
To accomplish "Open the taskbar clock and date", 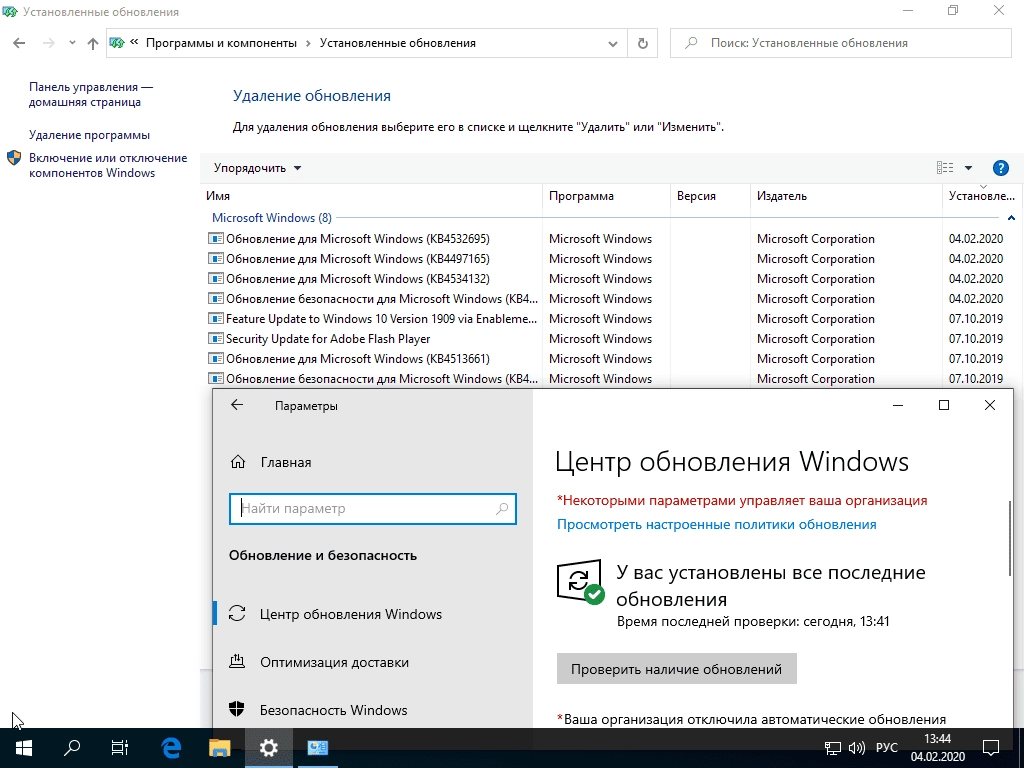I will [938, 748].
